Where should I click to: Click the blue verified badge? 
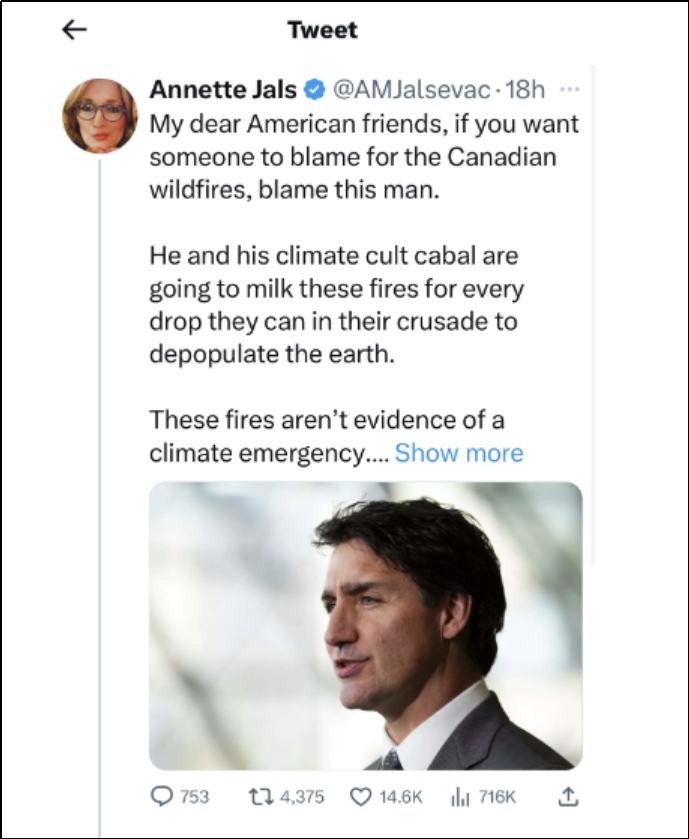pyautogui.click(x=313, y=90)
